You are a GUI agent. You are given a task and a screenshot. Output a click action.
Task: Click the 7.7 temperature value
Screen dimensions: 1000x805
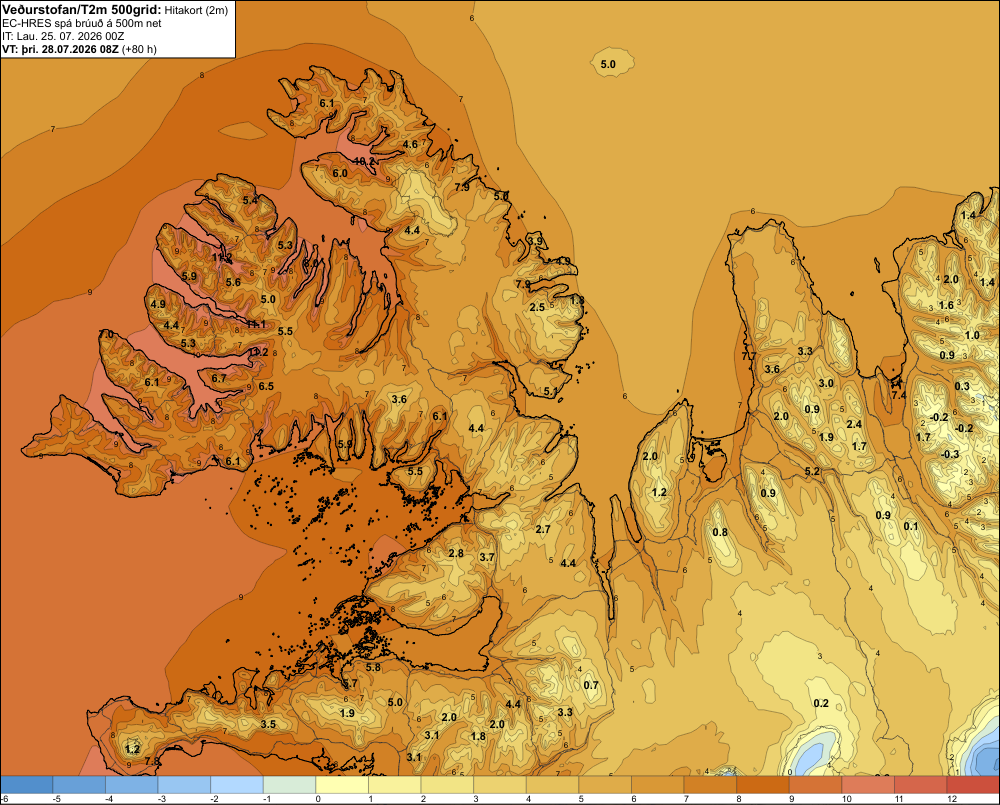pyautogui.click(x=749, y=357)
